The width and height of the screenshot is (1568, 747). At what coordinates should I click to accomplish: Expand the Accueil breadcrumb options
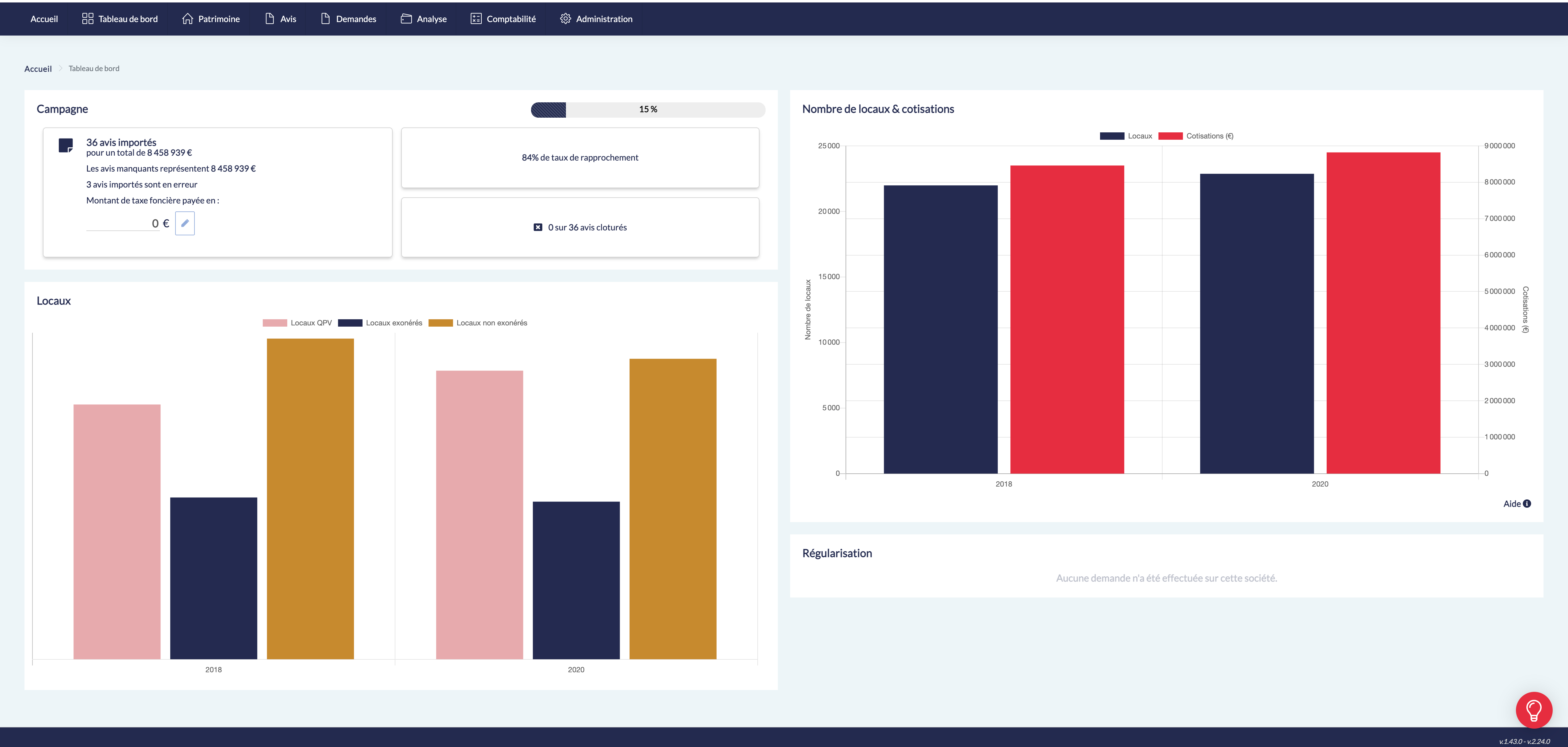pyautogui.click(x=38, y=68)
